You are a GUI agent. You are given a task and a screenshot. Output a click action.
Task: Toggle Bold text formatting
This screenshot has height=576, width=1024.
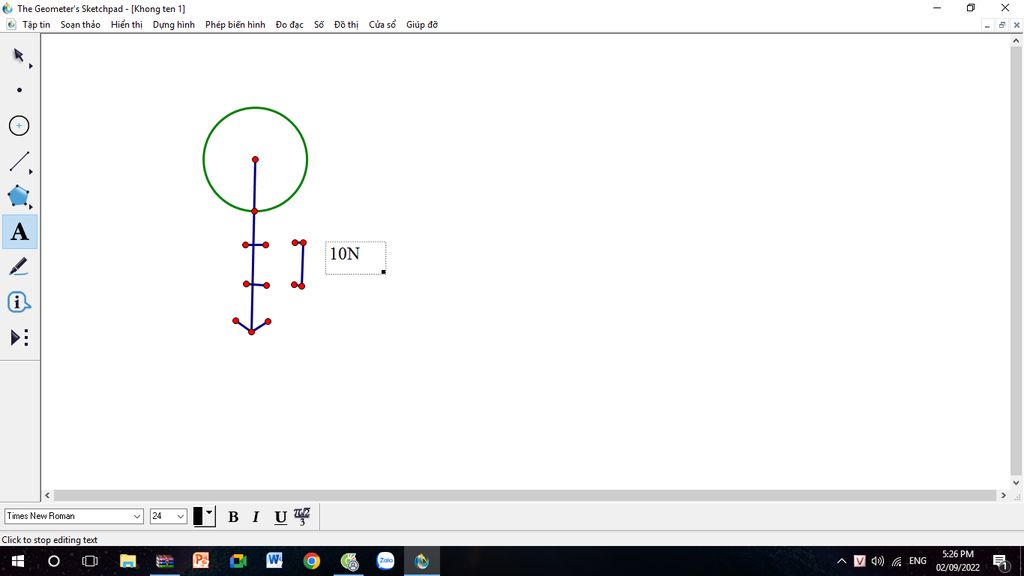point(233,517)
